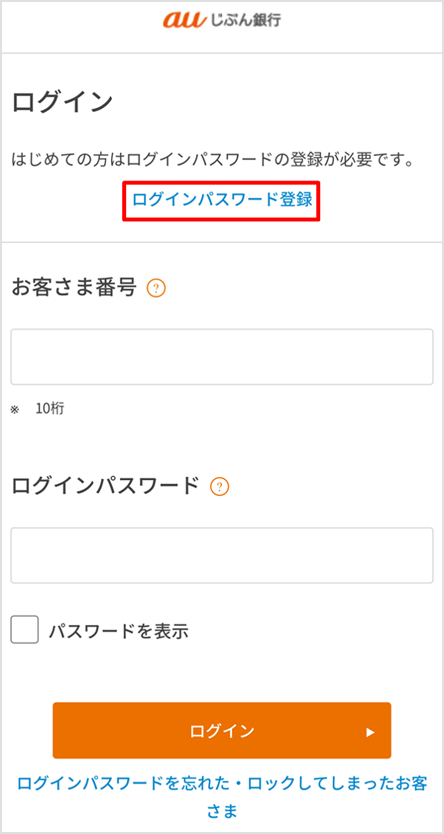Open the ログインパスワード登録 link
The width and height of the screenshot is (444, 834).
(x=222, y=201)
